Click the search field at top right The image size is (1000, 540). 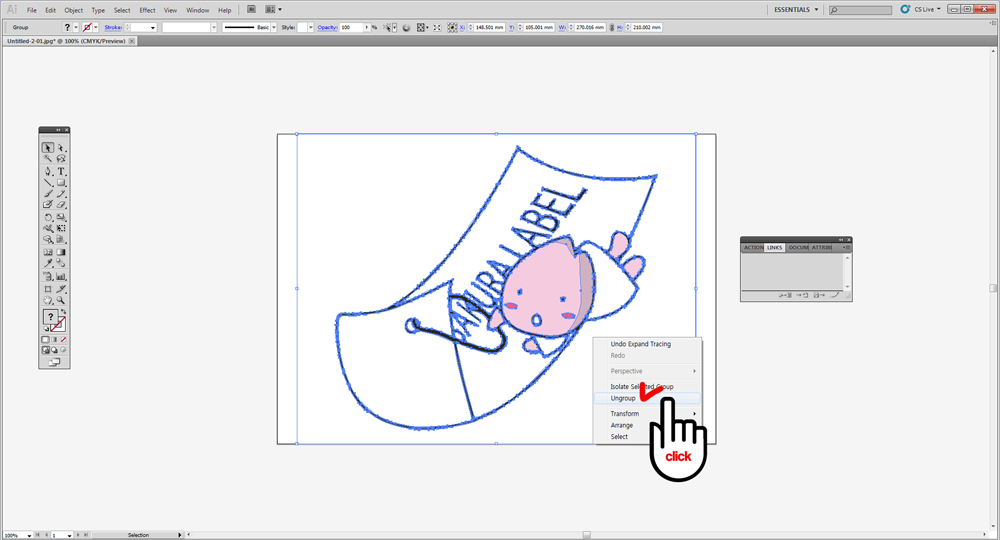[860, 10]
